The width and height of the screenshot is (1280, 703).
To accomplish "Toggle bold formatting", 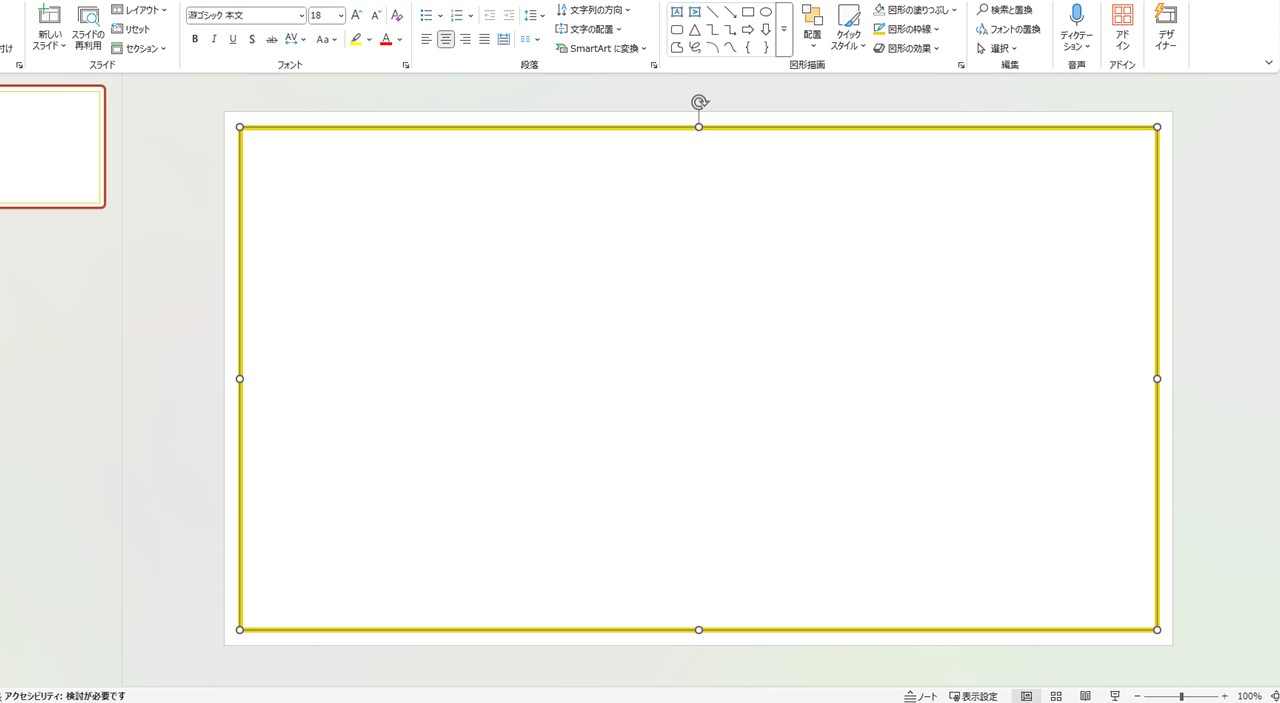I will [x=195, y=39].
